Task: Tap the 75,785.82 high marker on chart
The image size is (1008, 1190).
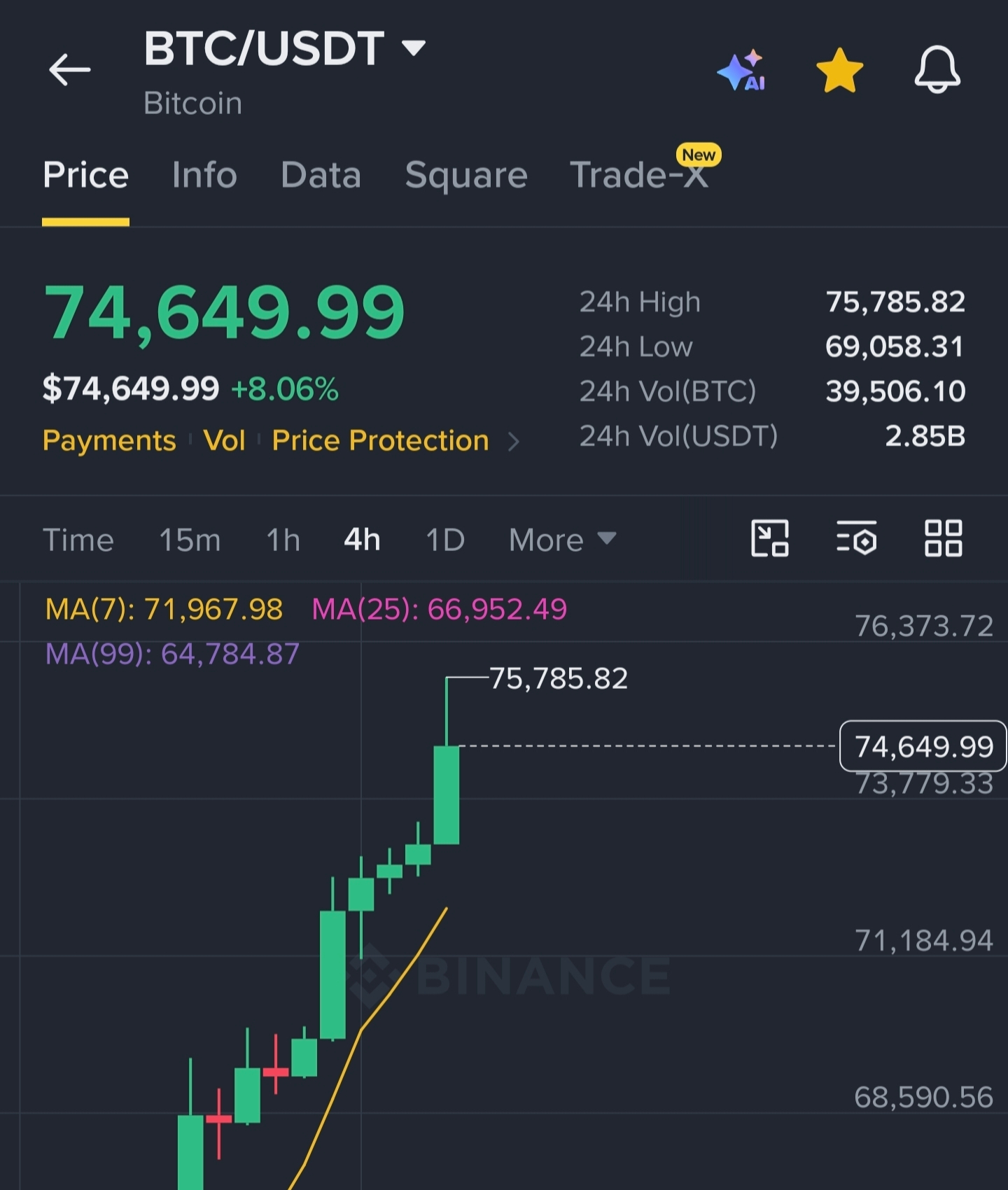Action: click(x=558, y=678)
